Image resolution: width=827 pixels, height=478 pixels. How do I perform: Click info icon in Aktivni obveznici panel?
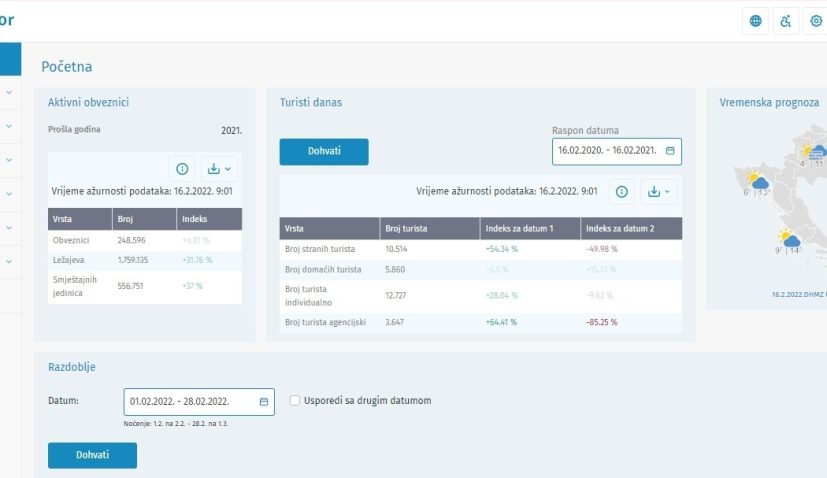coord(182,169)
